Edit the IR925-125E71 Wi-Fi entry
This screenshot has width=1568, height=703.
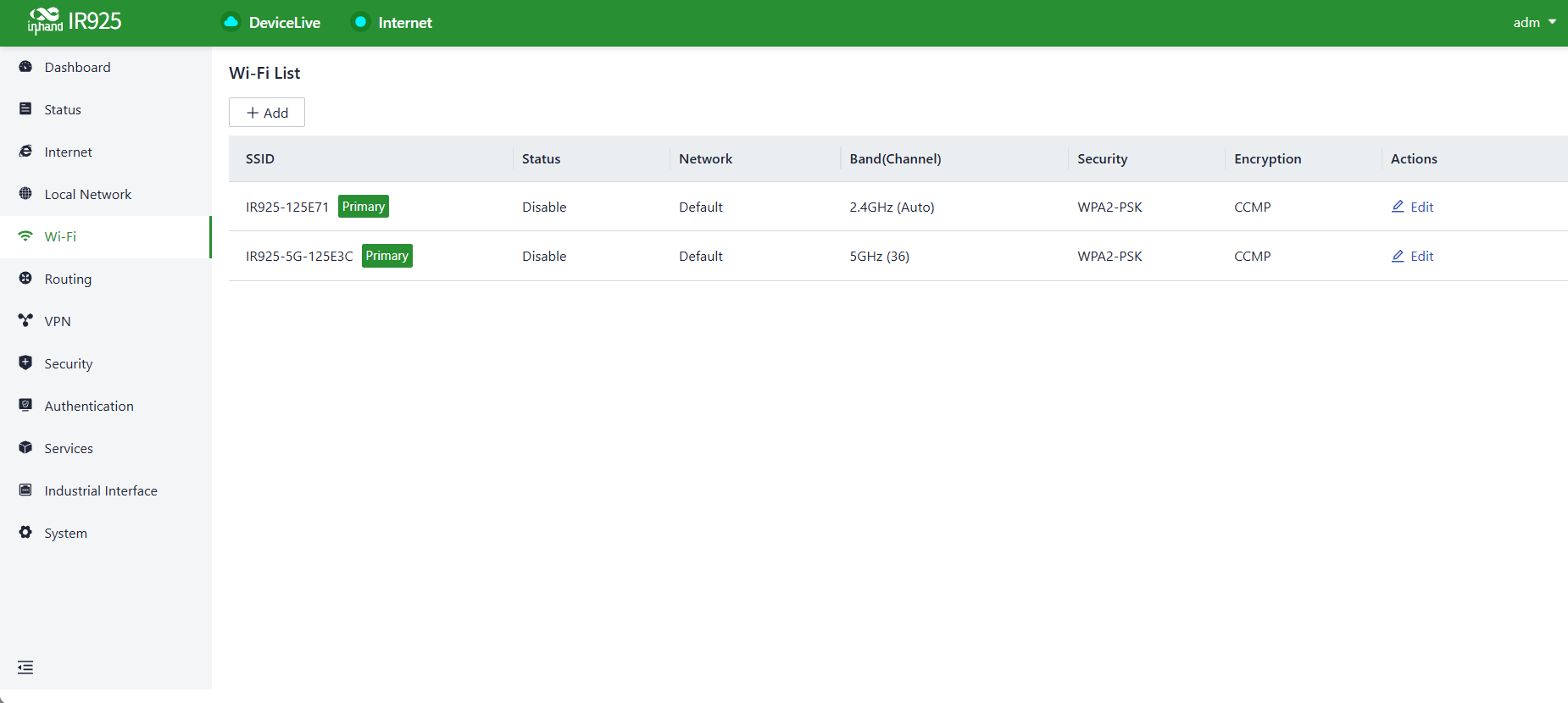pyautogui.click(x=1413, y=207)
